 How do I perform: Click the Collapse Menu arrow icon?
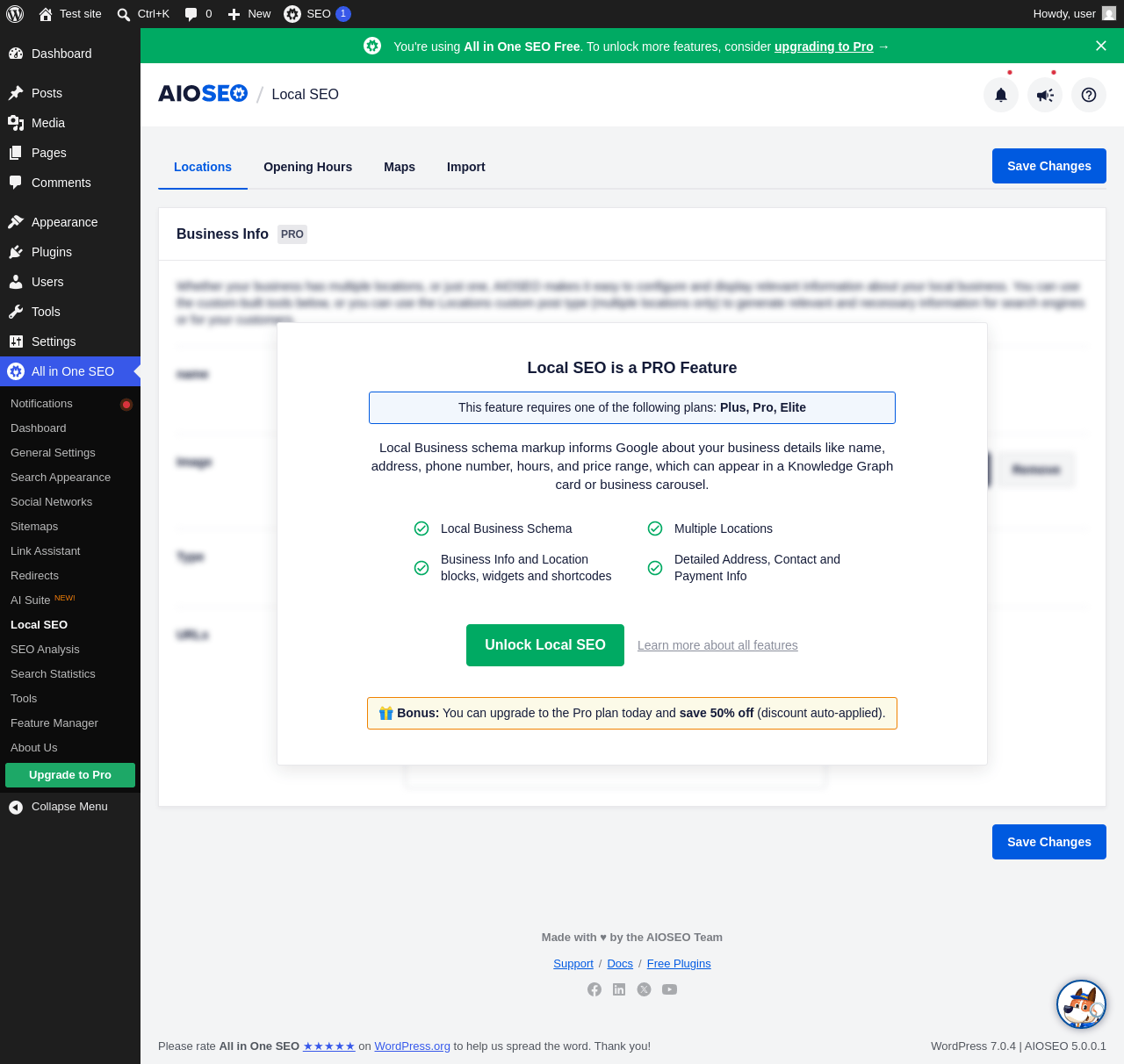click(16, 807)
